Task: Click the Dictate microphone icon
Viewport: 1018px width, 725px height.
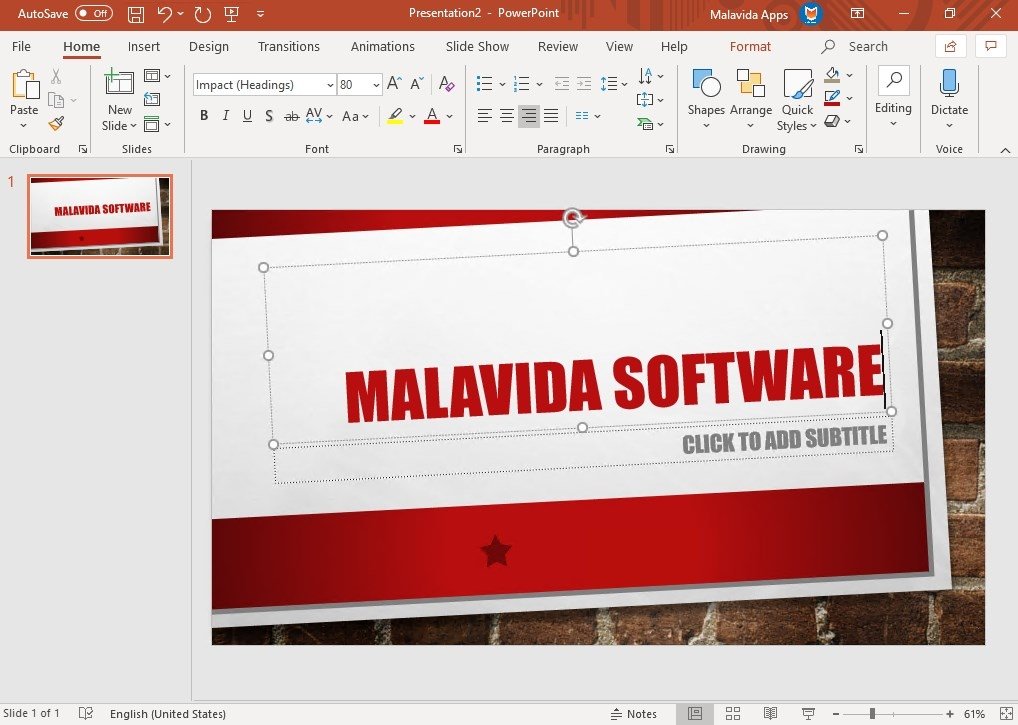Action: coord(949,82)
